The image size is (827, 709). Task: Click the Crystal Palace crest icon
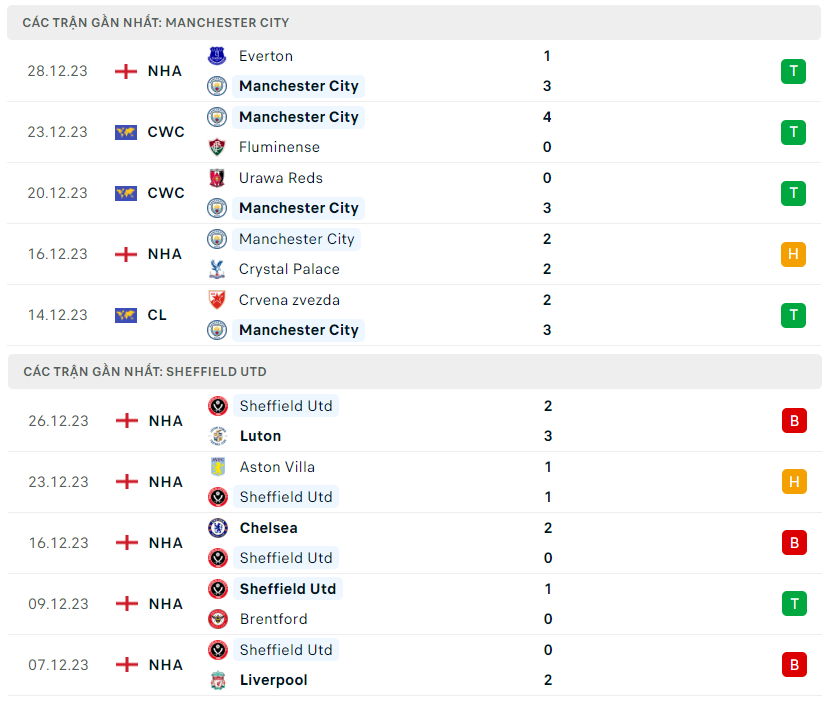tap(217, 269)
